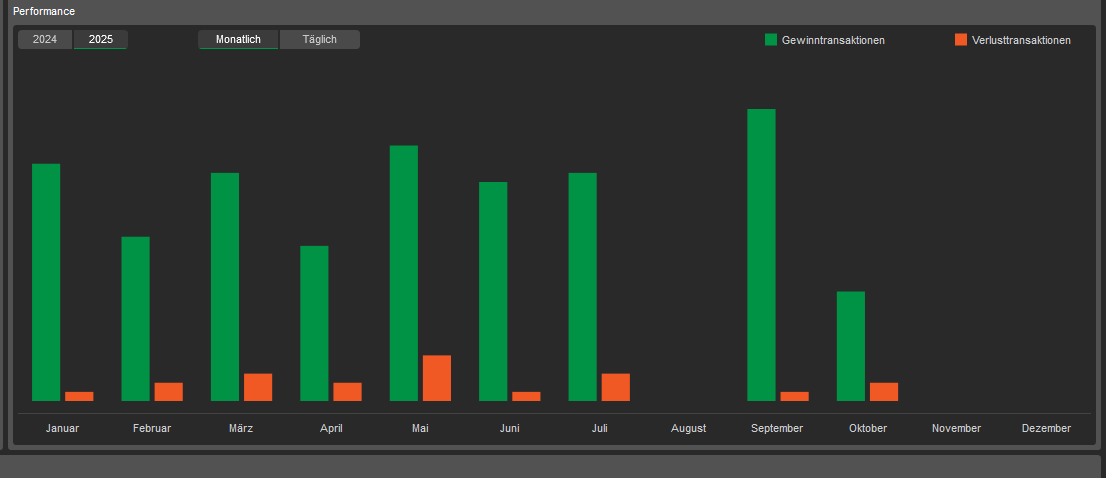1106x478 pixels.
Task: Click the green bar for Januar
Action: pos(46,282)
